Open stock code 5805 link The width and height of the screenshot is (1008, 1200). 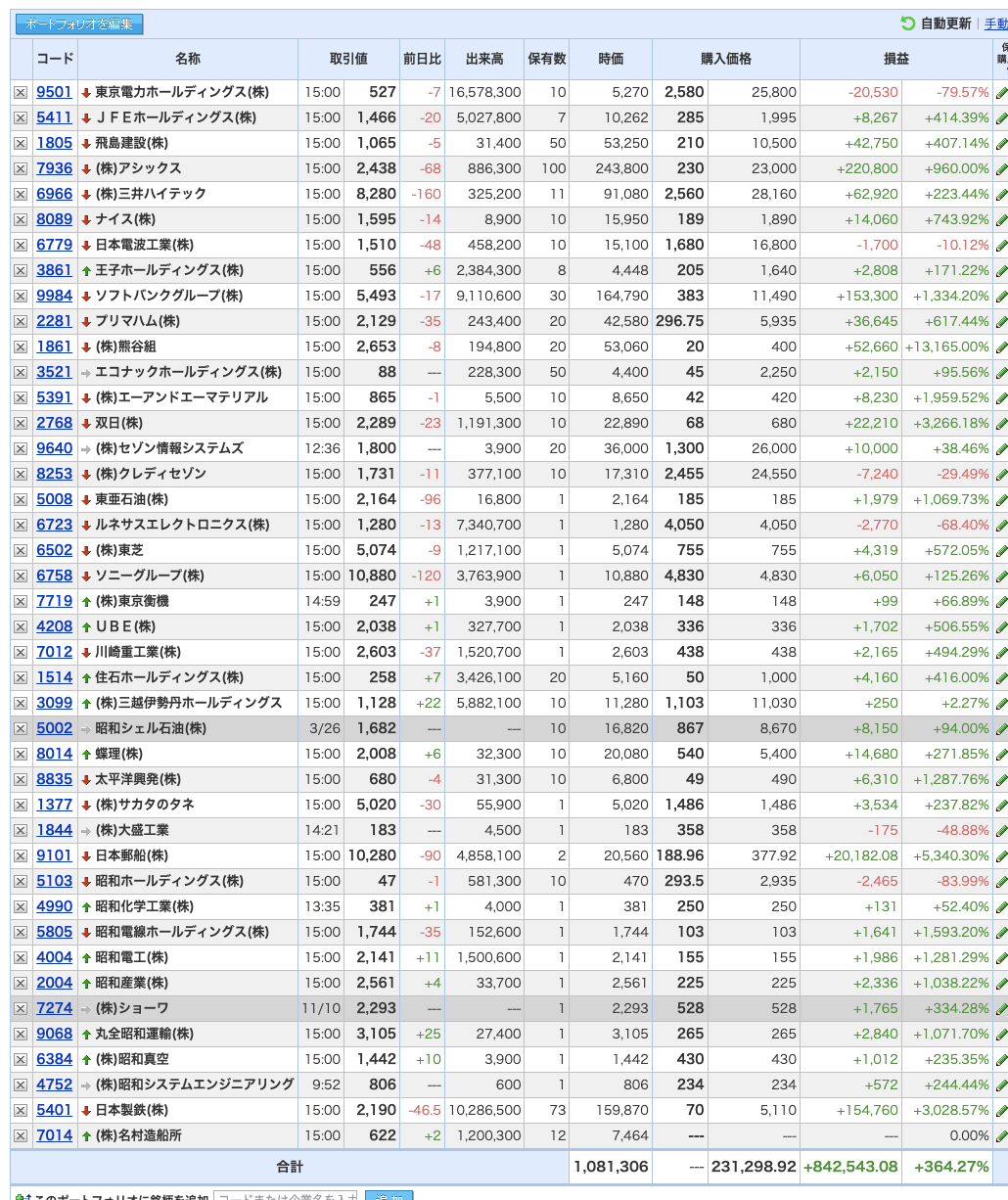55,932
